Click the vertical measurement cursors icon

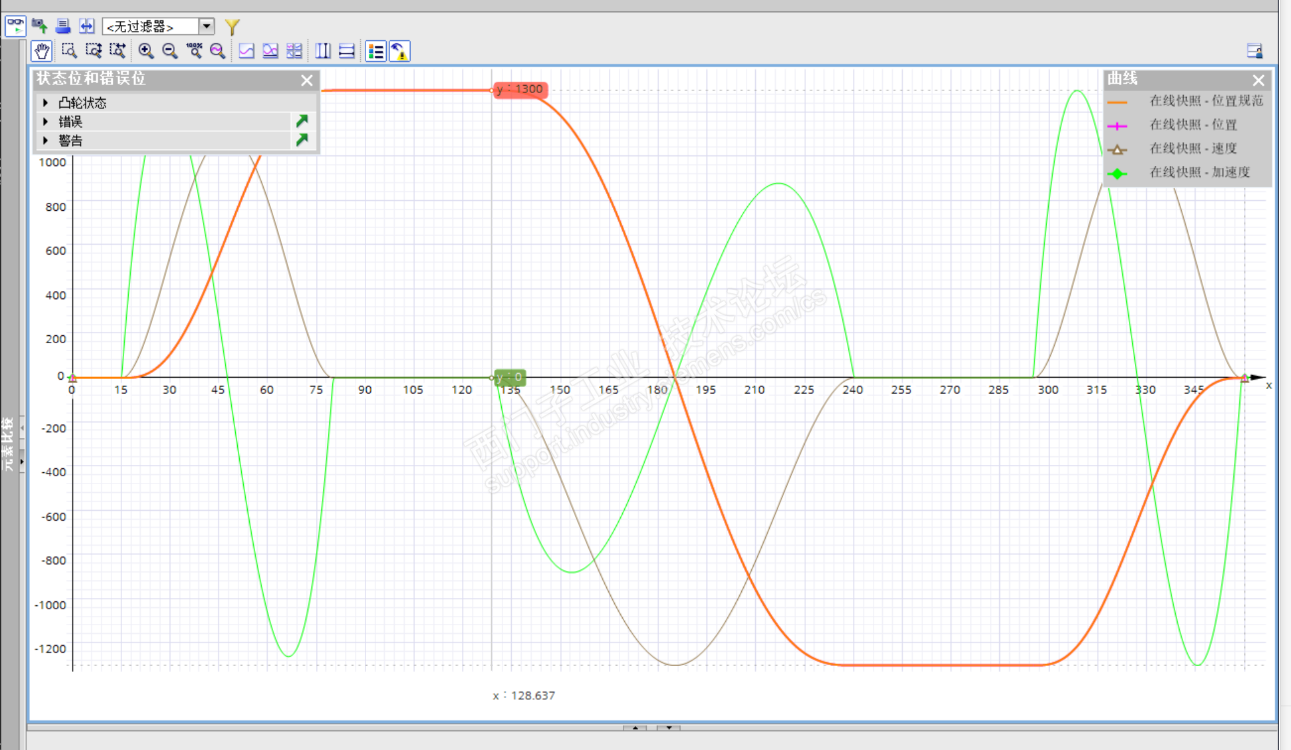tap(323, 51)
